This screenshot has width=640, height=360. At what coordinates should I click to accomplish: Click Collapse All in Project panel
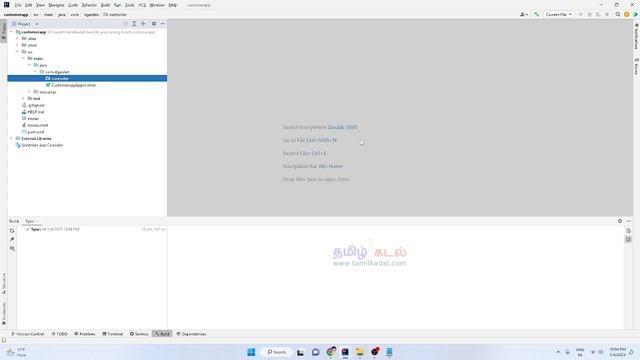click(143, 24)
